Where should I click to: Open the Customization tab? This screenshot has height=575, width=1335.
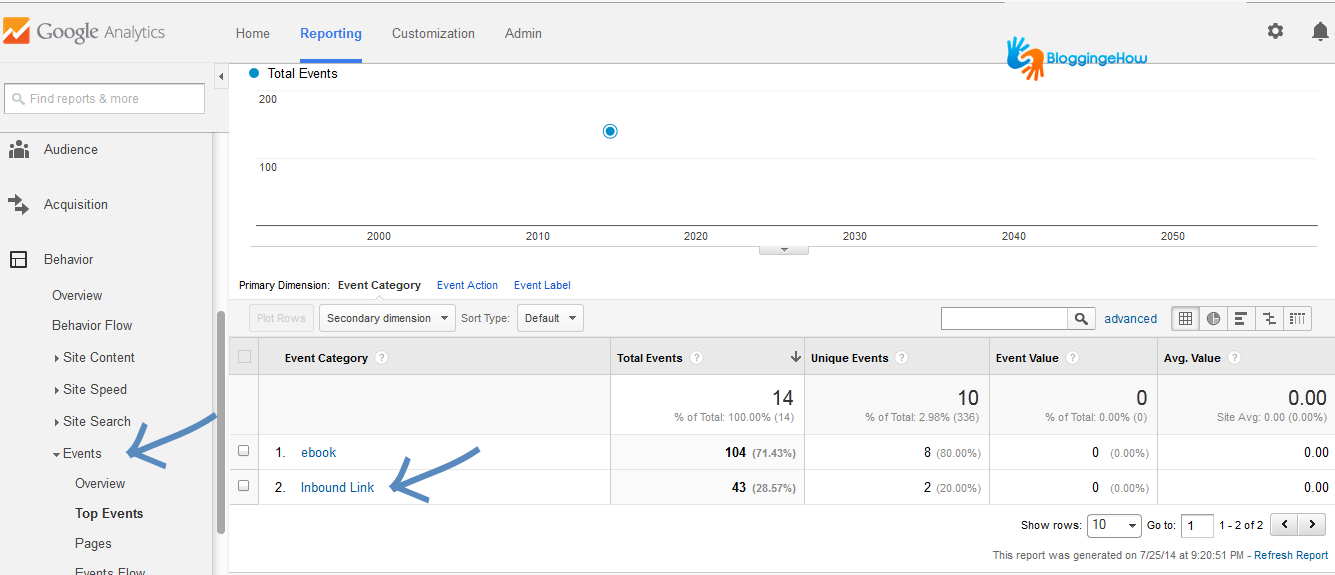tap(433, 33)
